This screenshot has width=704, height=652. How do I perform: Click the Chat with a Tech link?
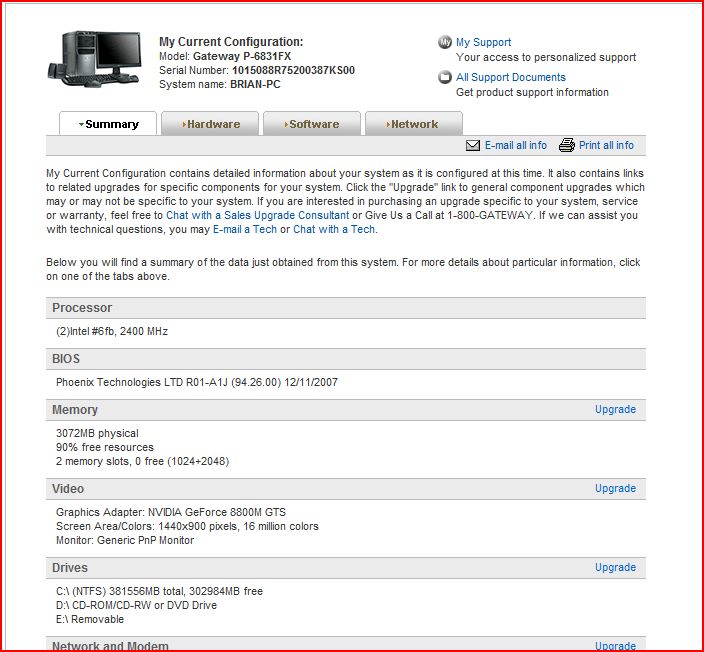point(334,229)
